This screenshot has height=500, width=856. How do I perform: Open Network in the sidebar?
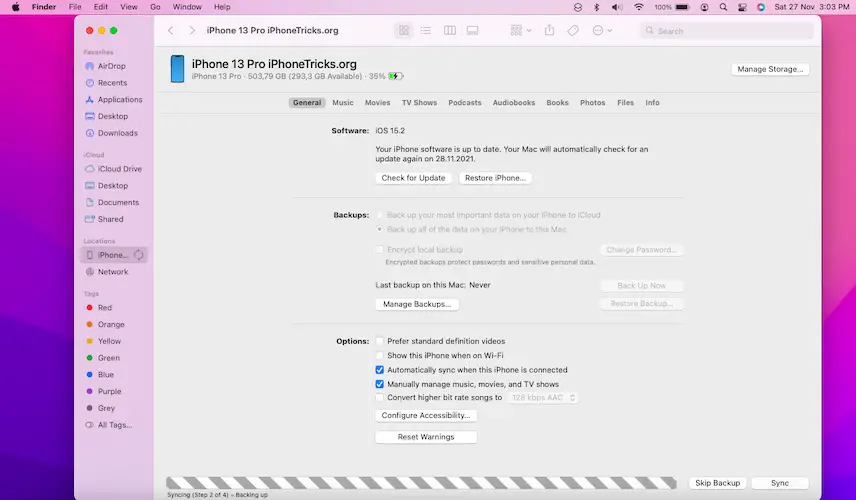[x=113, y=272]
